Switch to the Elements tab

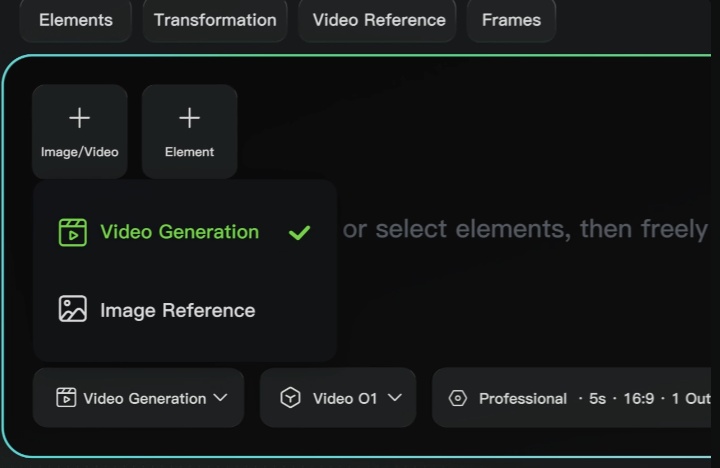76,20
